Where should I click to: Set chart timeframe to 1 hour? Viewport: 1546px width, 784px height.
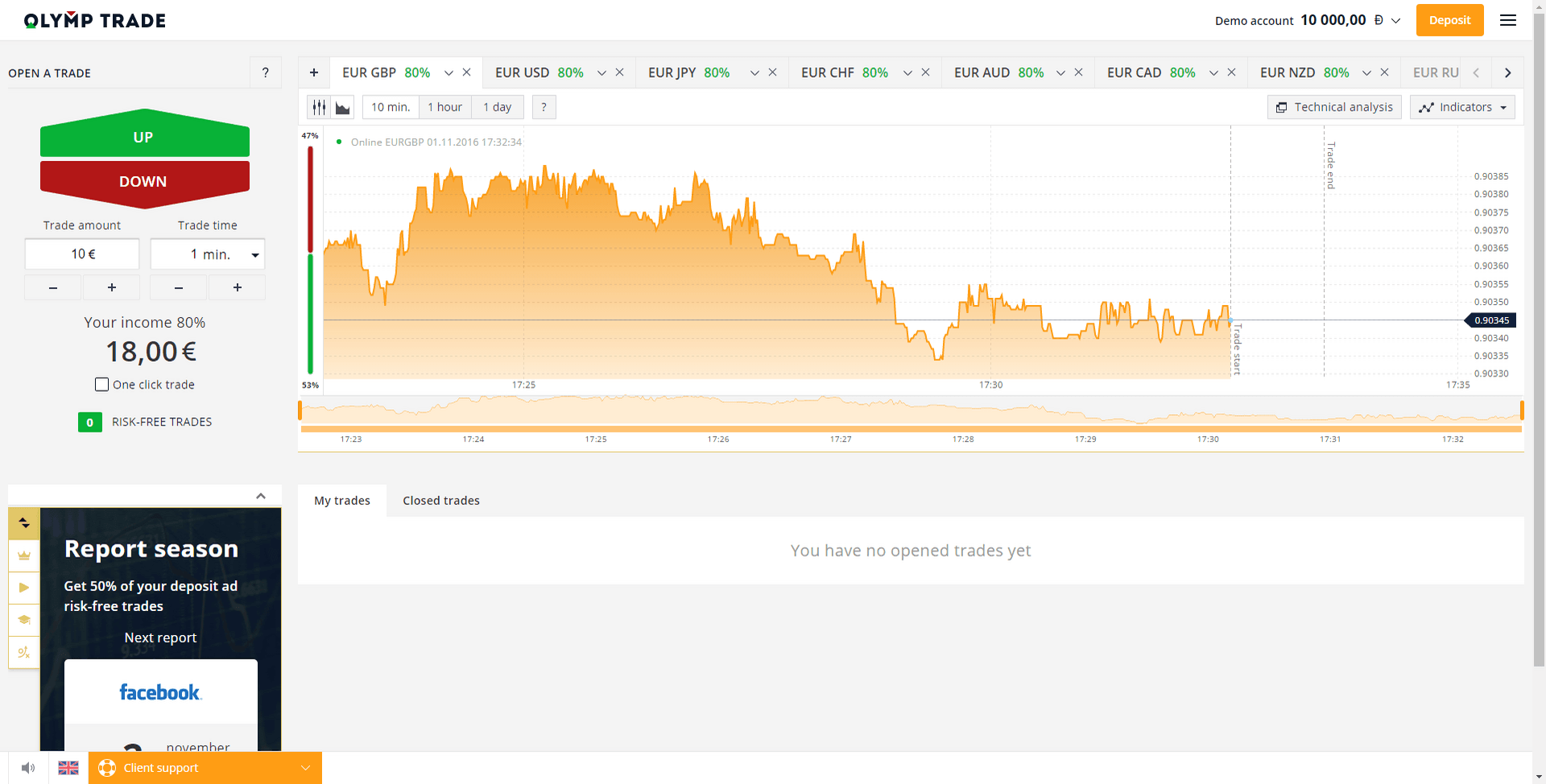pyautogui.click(x=444, y=107)
